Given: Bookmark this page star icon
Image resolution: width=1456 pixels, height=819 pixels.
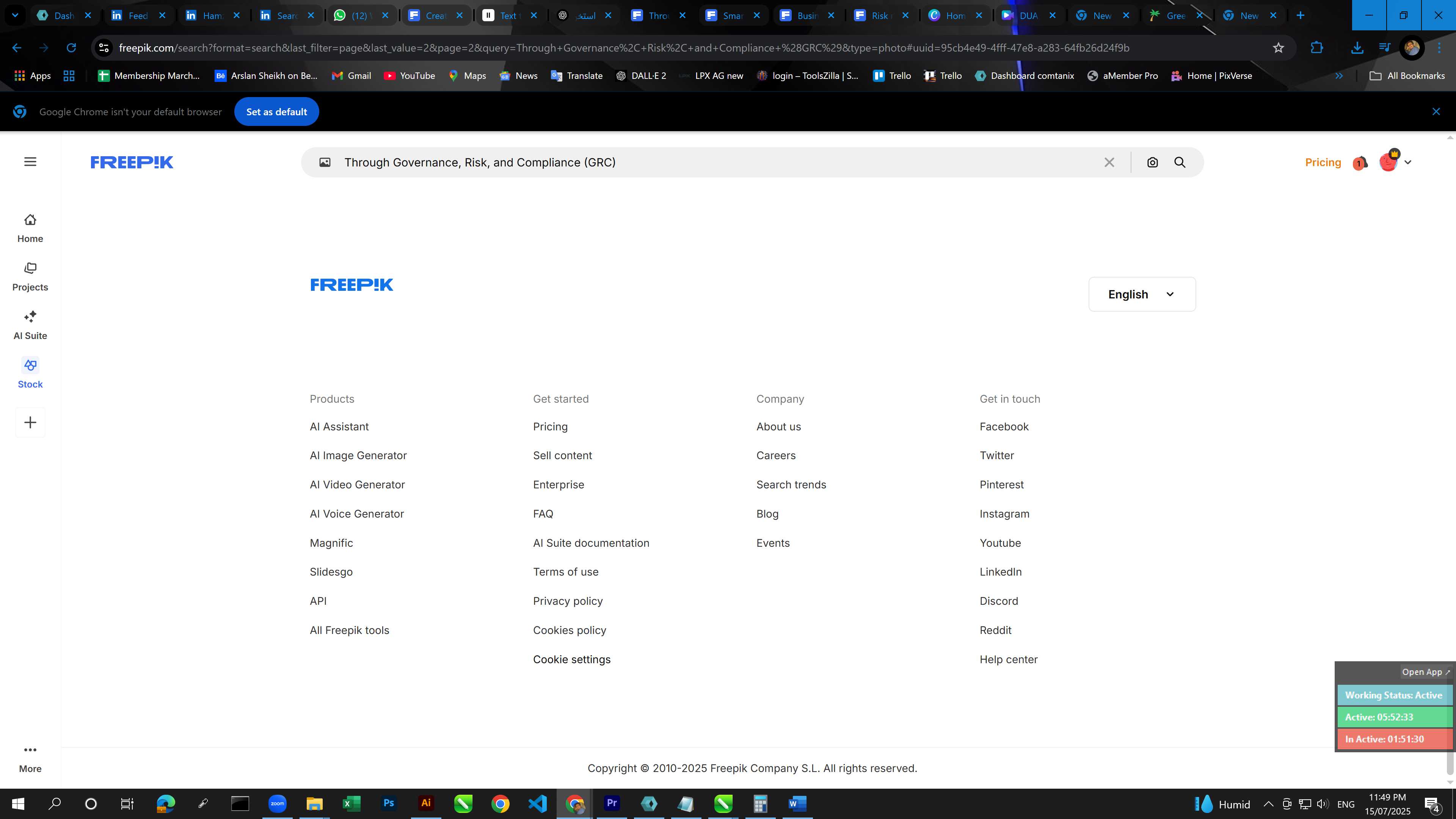Looking at the screenshot, I should coord(1279,48).
